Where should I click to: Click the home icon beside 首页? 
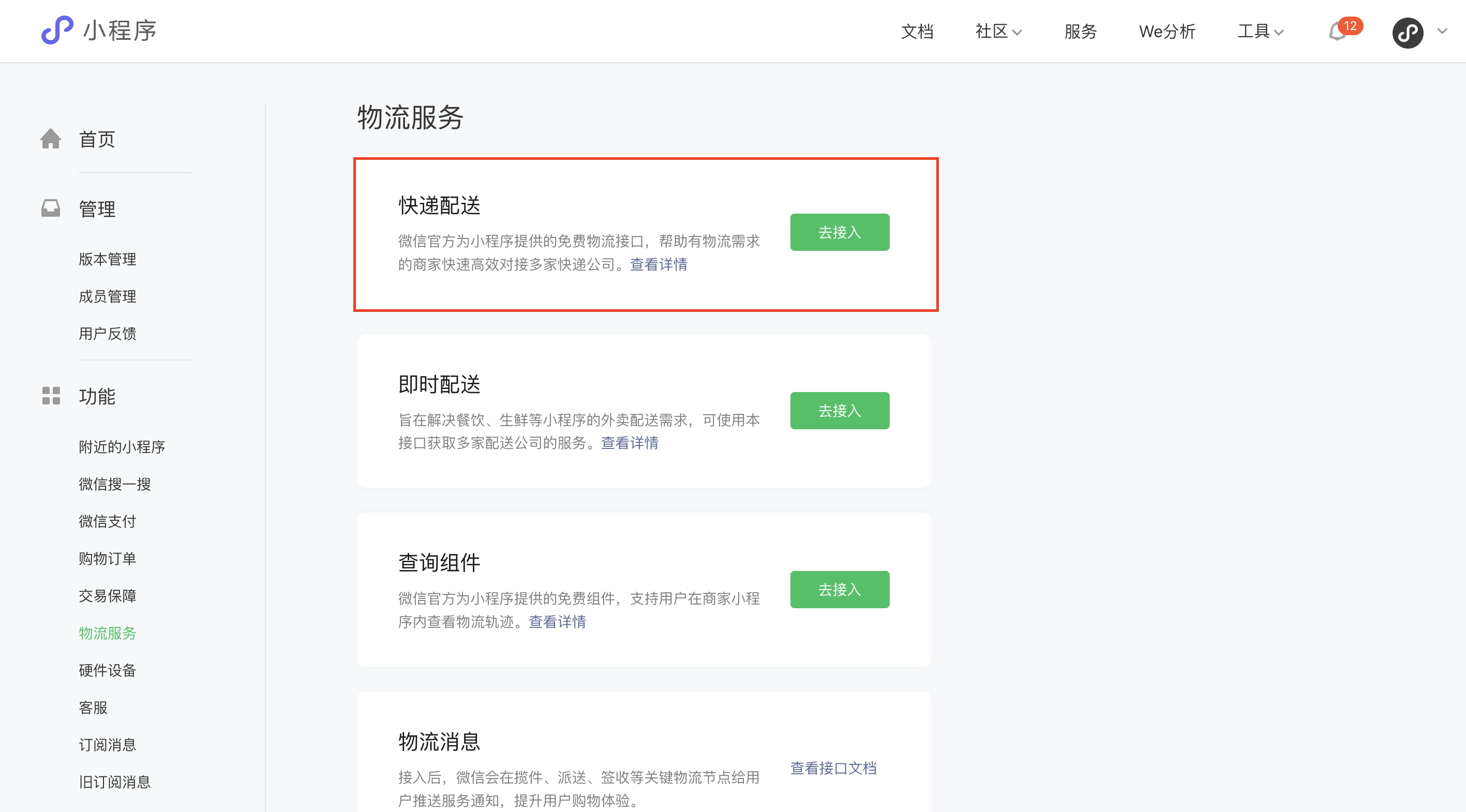pyautogui.click(x=51, y=139)
